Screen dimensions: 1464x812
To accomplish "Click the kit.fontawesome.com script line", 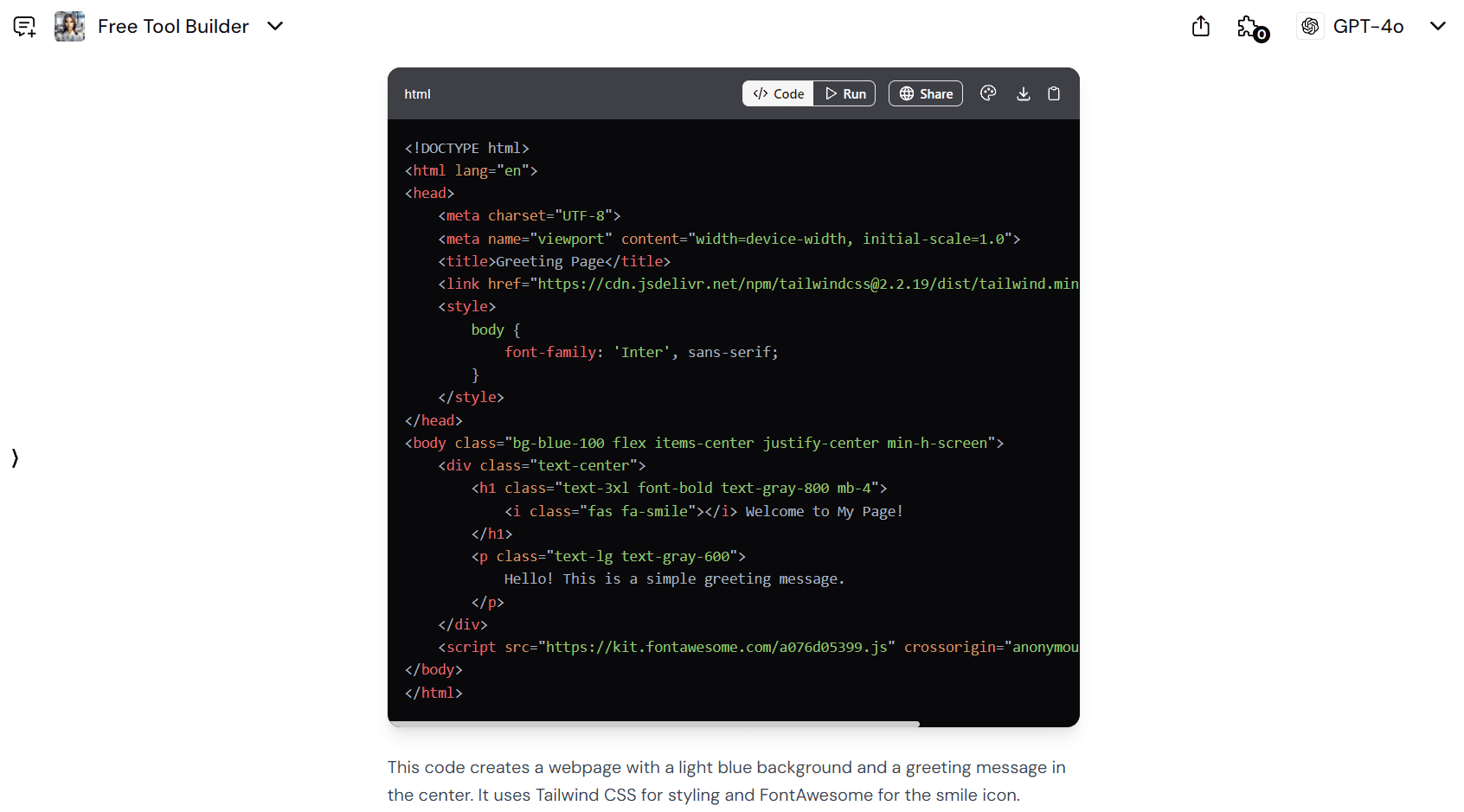I will coord(758,648).
